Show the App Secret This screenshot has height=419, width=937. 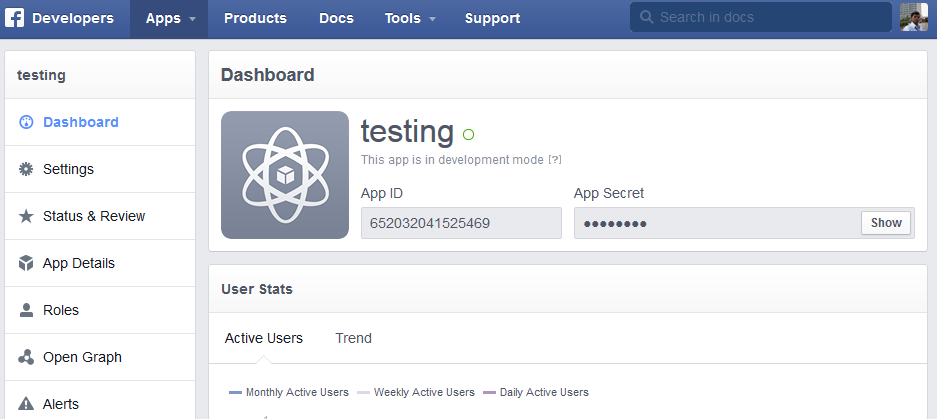pos(886,223)
